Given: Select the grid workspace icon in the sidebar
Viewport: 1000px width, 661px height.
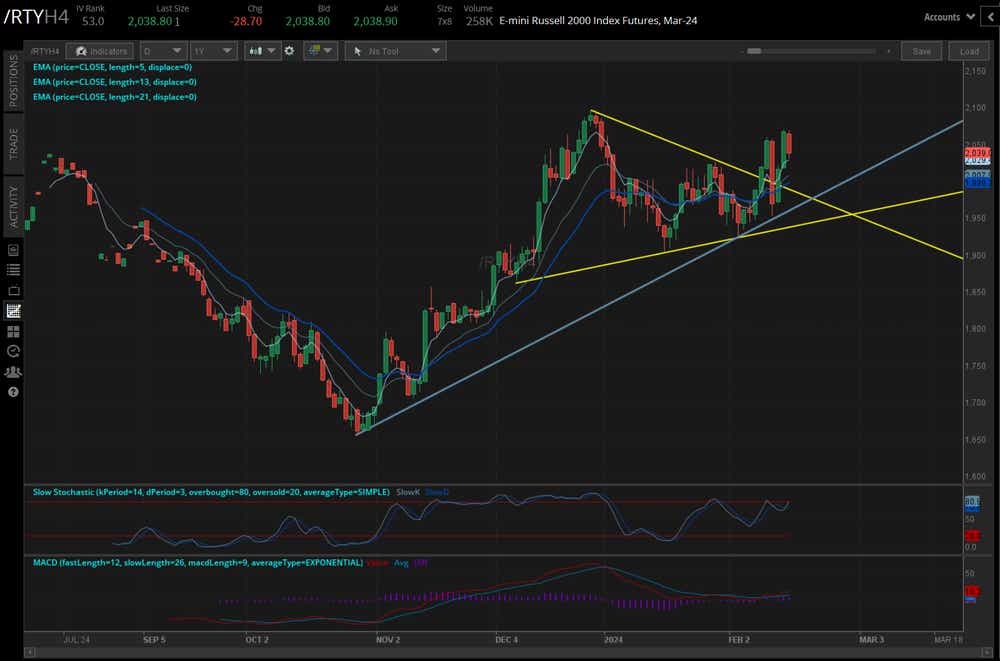Looking at the screenshot, I should pyautogui.click(x=11, y=331).
